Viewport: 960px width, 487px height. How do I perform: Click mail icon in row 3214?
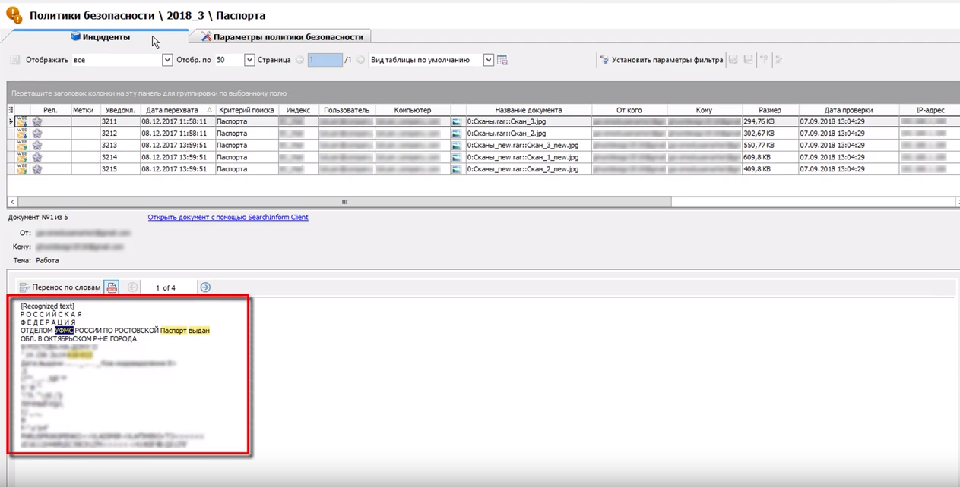click(21, 157)
